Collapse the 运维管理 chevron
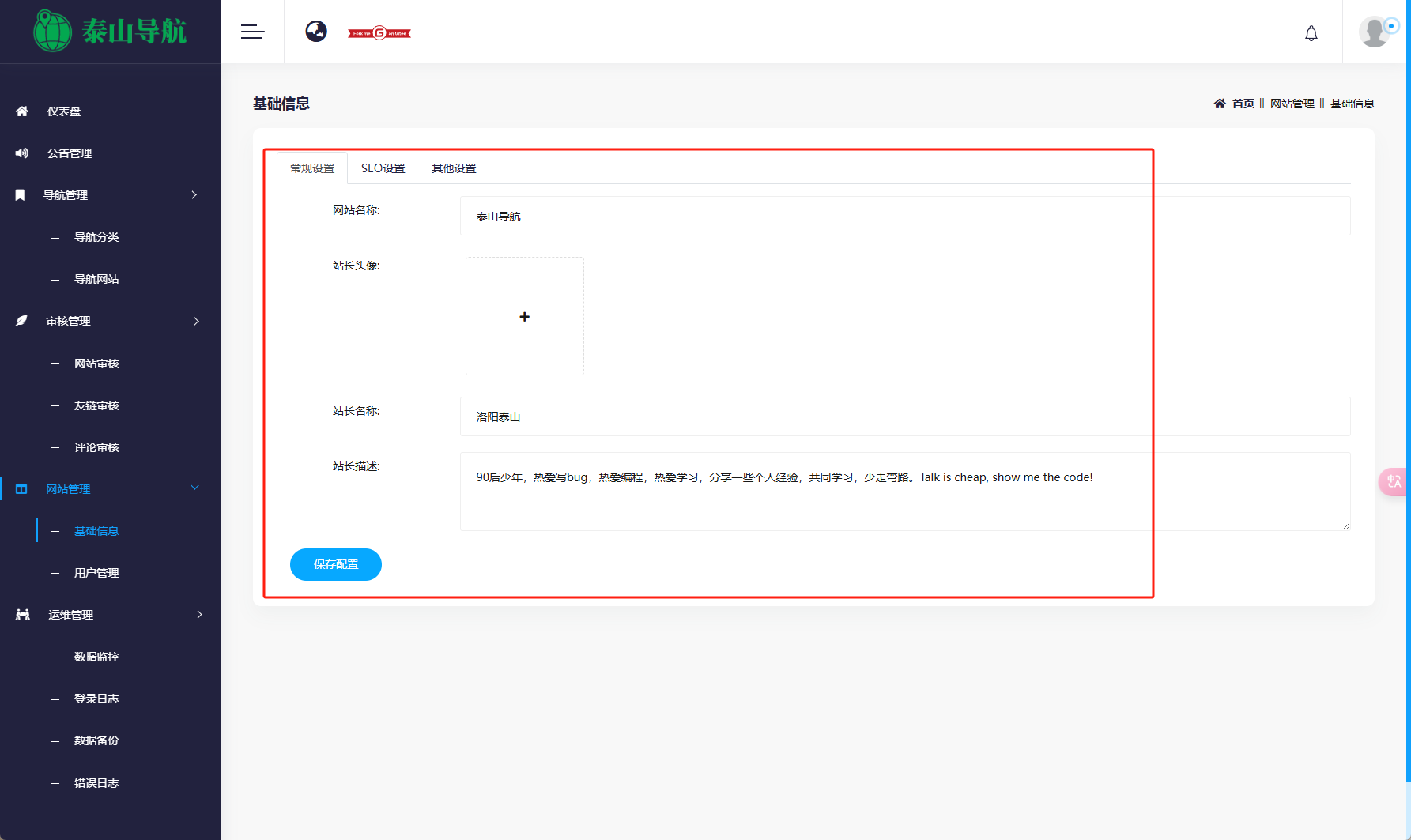Screen dimensions: 1411x840 199,614
